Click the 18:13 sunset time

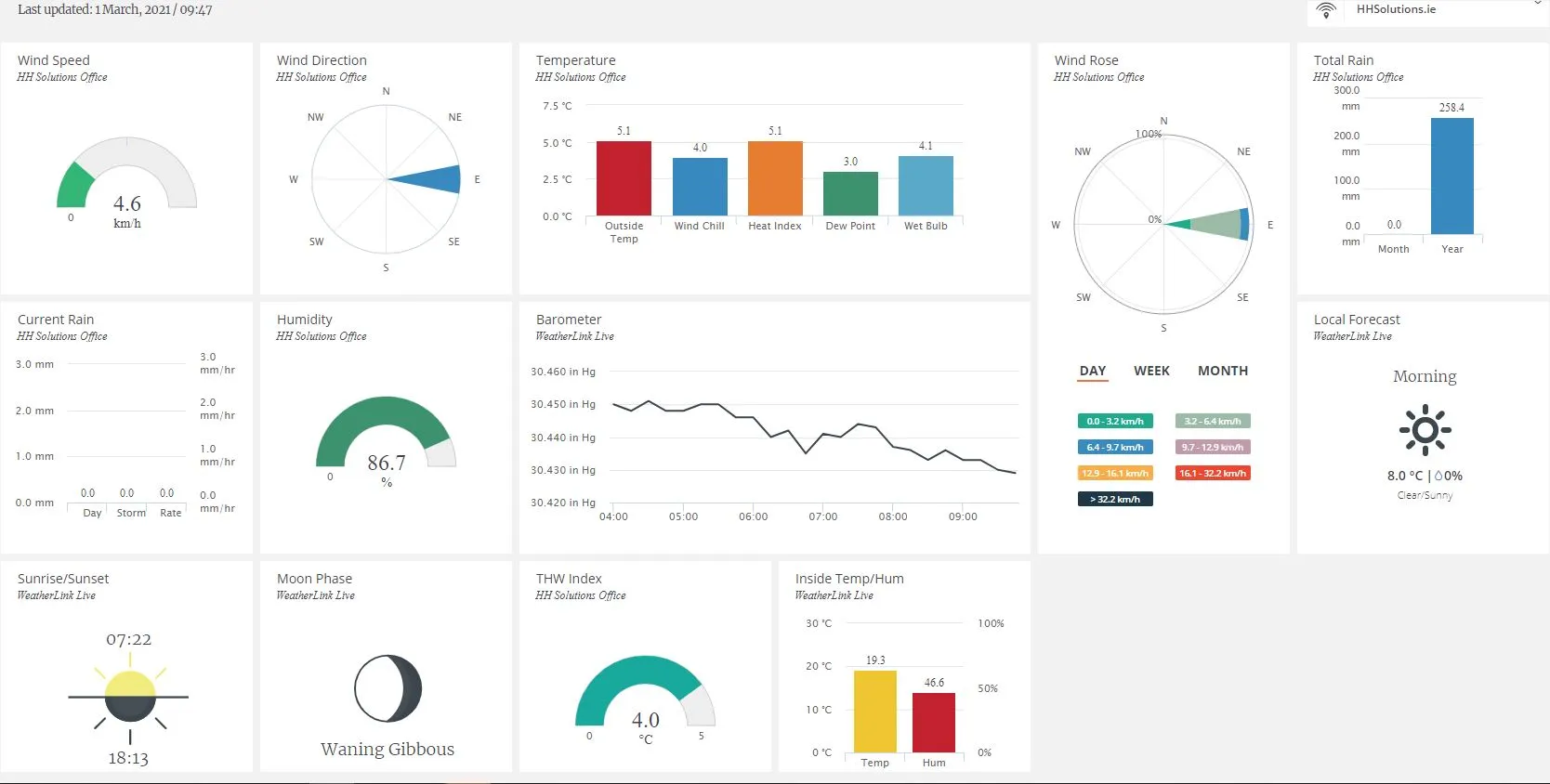[128, 758]
